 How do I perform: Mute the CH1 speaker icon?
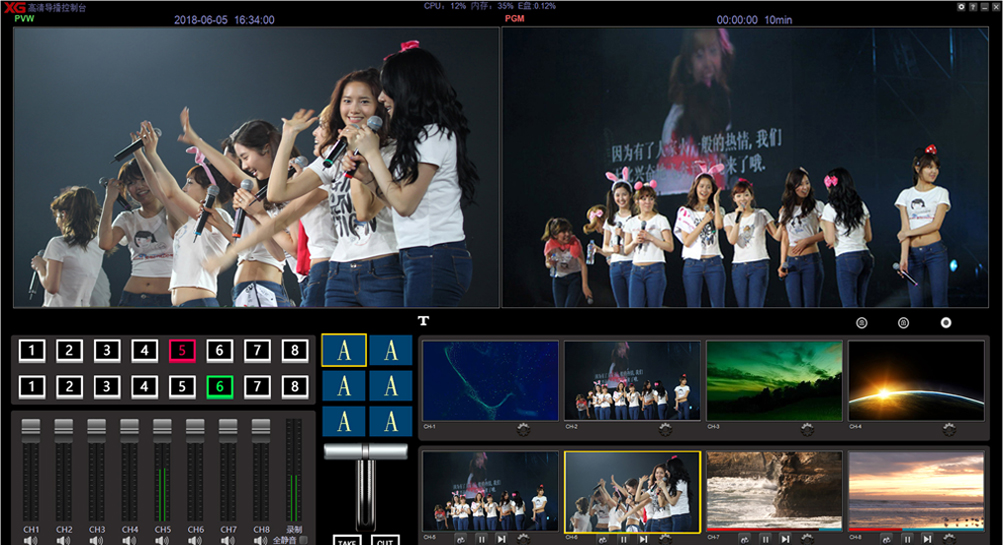[31, 540]
